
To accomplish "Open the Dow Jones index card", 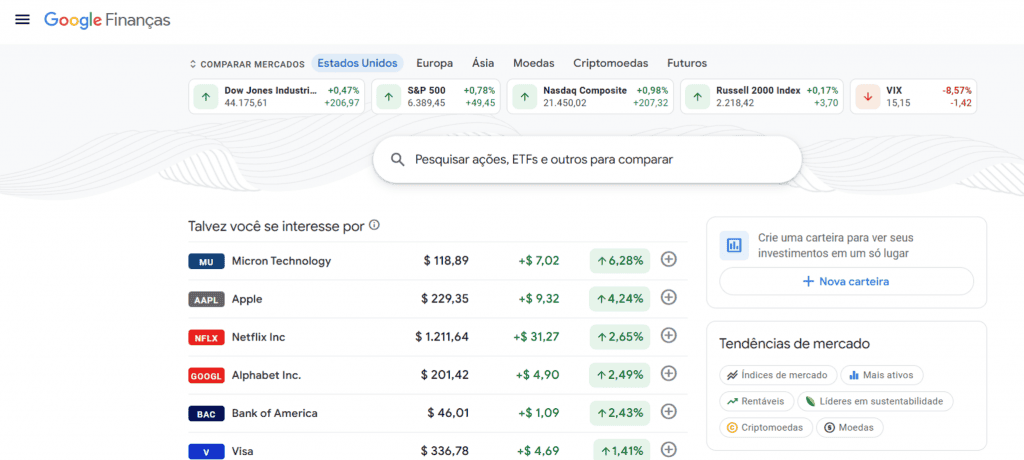I will [276, 96].
